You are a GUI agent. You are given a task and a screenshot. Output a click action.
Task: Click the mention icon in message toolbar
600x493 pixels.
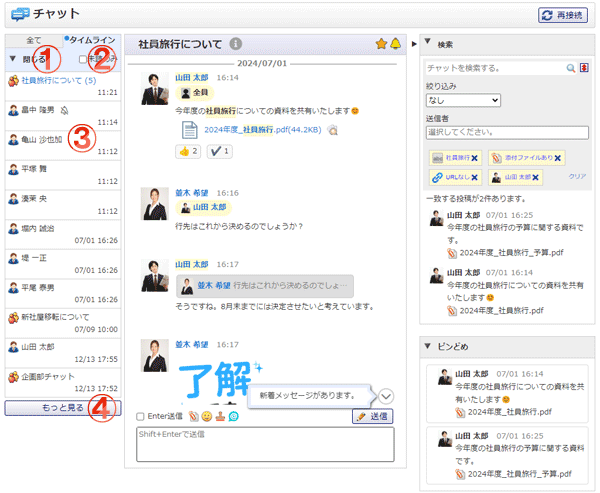point(233,416)
